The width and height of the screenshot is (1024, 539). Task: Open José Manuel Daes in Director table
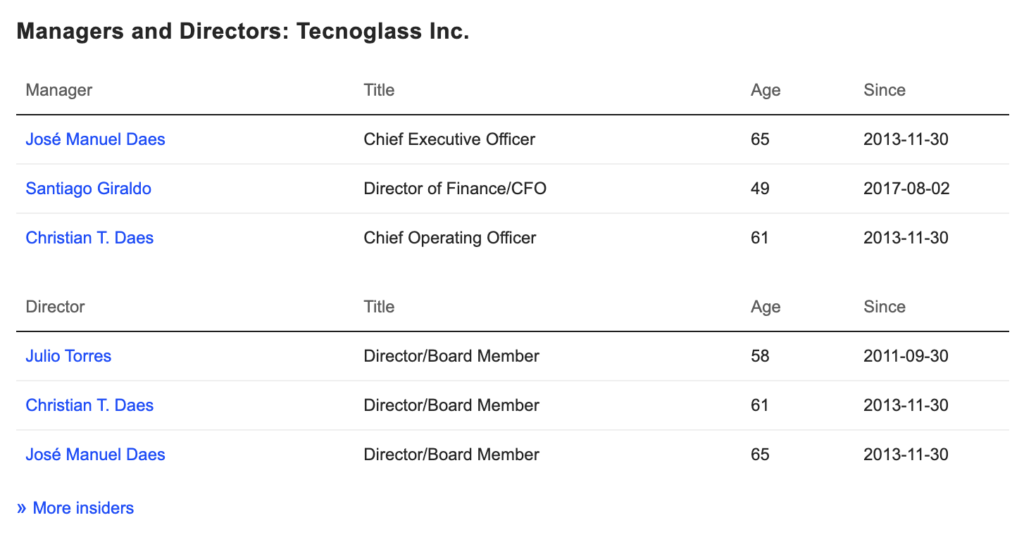click(x=95, y=454)
